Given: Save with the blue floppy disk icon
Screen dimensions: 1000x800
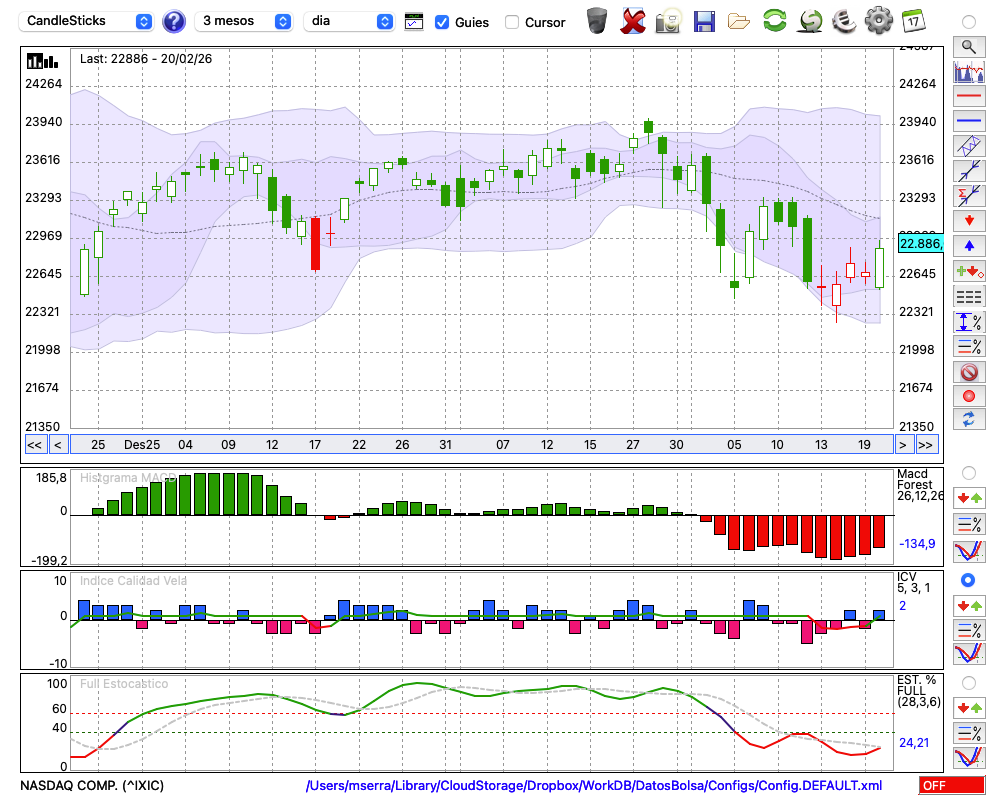Looking at the screenshot, I should (704, 21).
